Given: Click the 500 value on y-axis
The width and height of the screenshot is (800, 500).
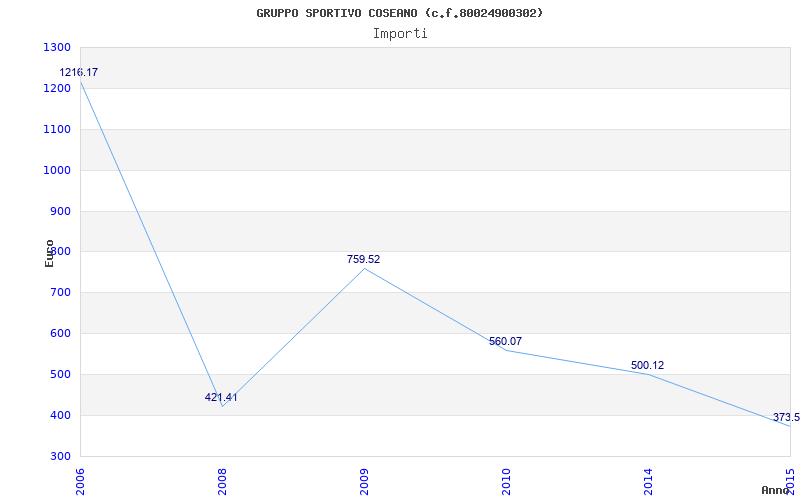Looking at the screenshot, I should (x=61, y=374).
